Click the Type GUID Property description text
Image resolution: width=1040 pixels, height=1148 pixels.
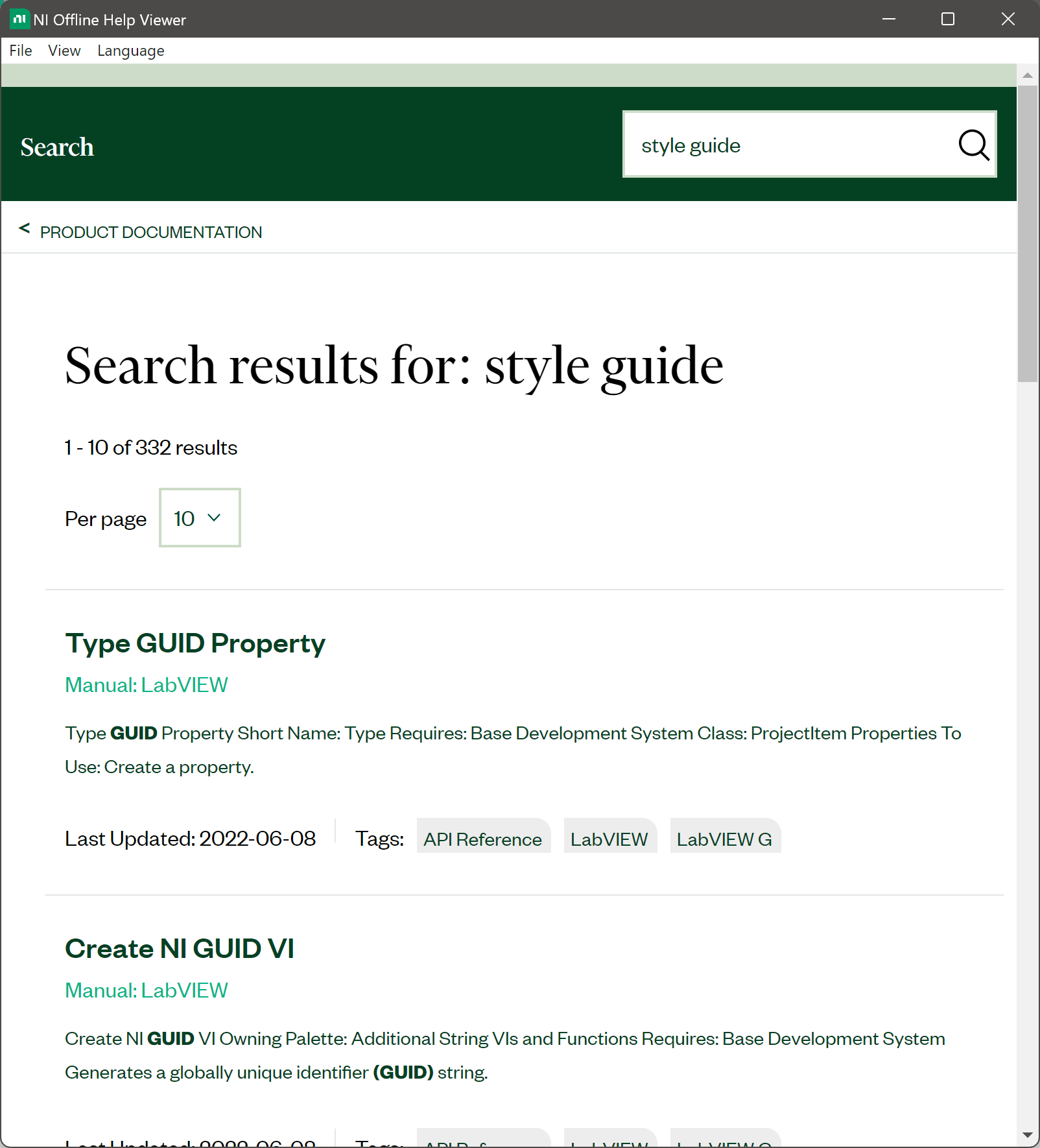tap(513, 750)
